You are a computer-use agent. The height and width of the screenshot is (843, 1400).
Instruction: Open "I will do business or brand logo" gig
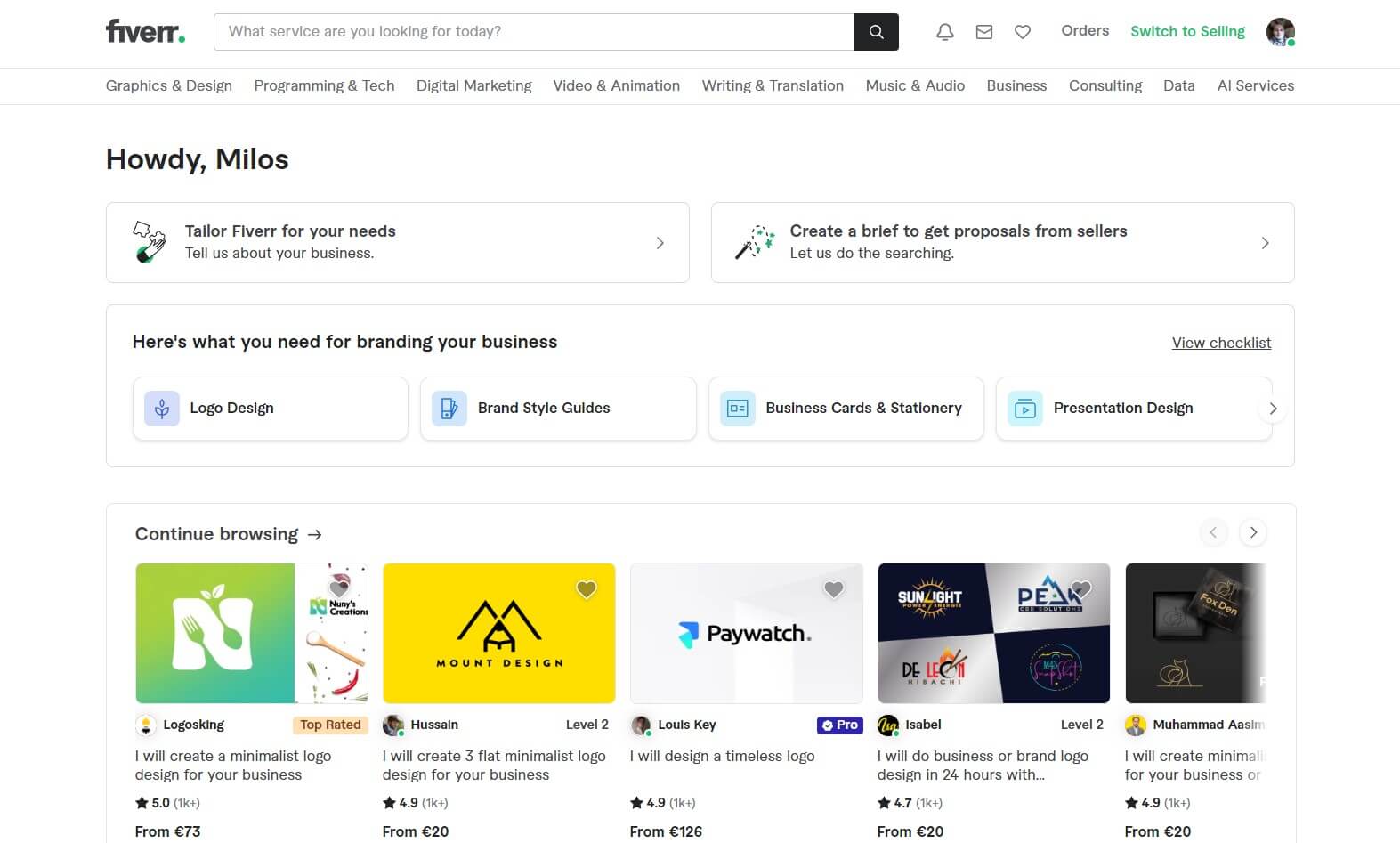pyautogui.click(x=983, y=766)
